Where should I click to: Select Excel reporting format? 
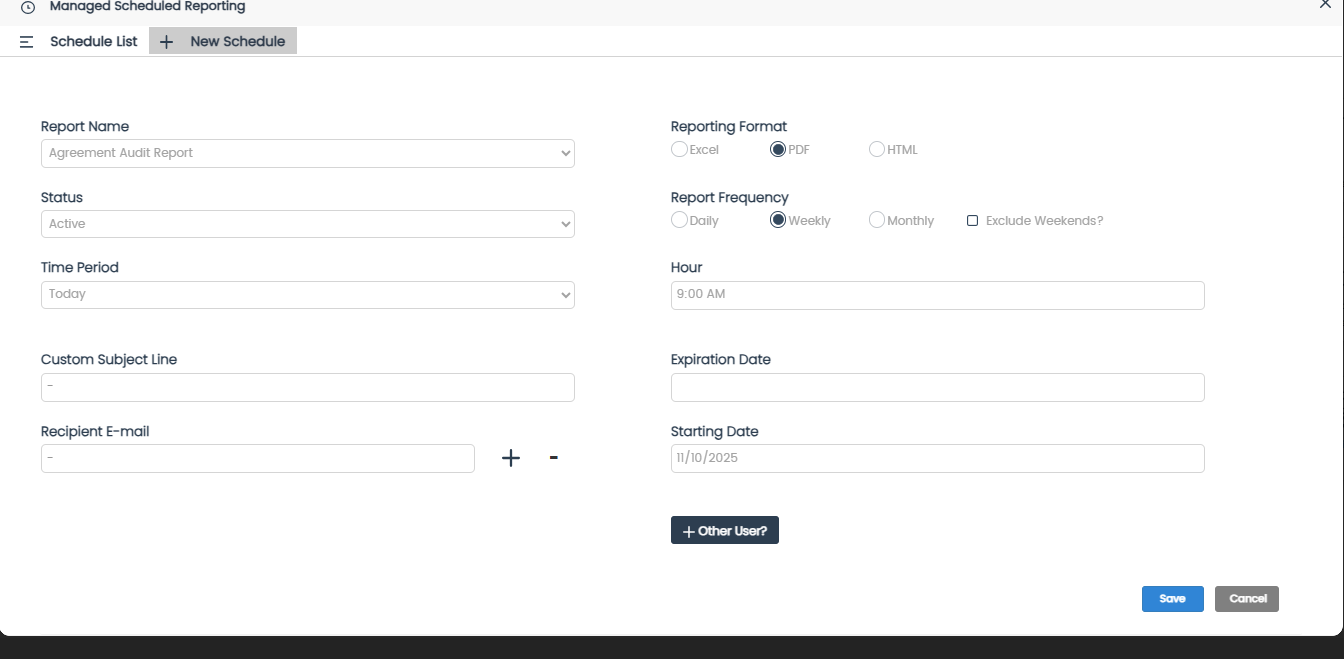[679, 150]
